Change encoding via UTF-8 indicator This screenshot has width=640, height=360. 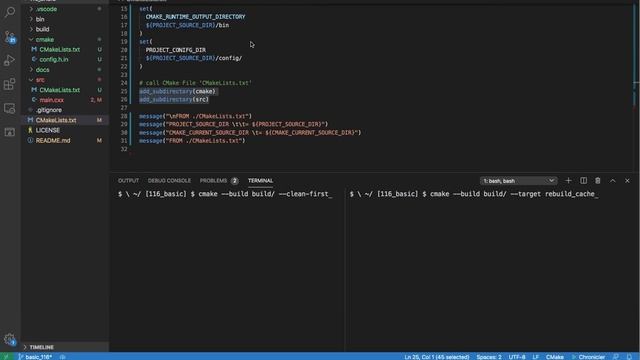pyautogui.click(x=517, y=356)
